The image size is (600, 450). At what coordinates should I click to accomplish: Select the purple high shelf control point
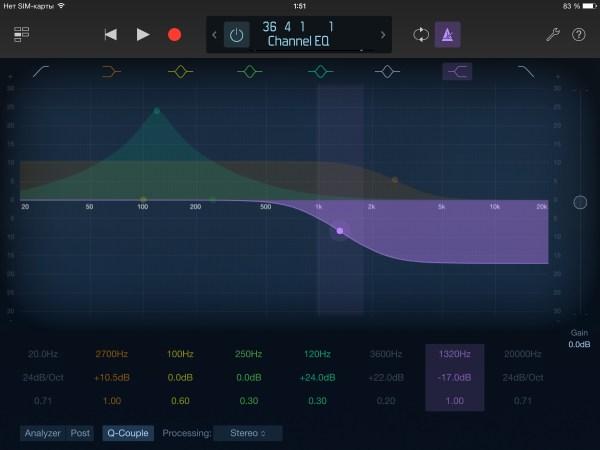[340, 231]
